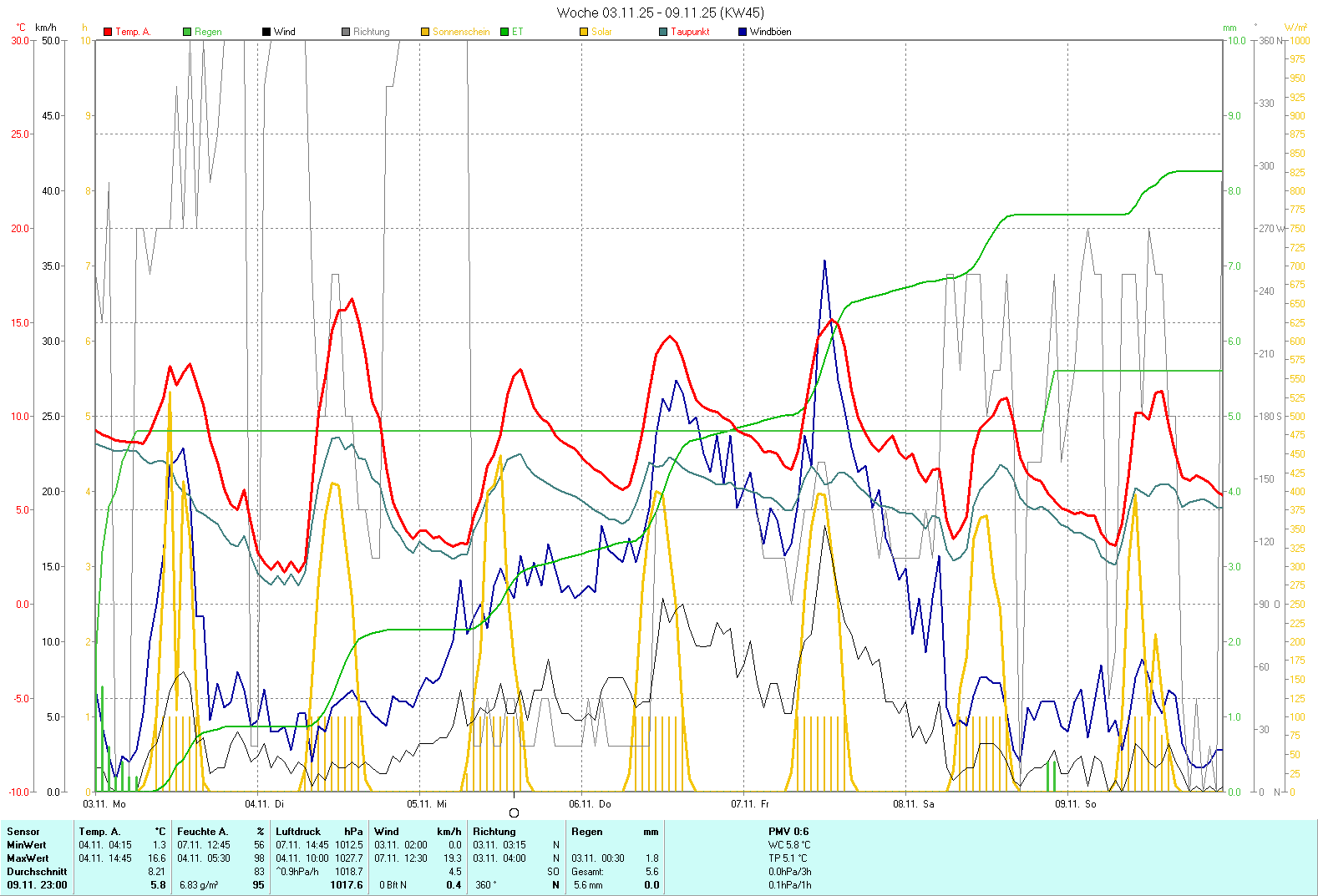
Task: Click the green ET legend square
Action: (x=504, y=32)
